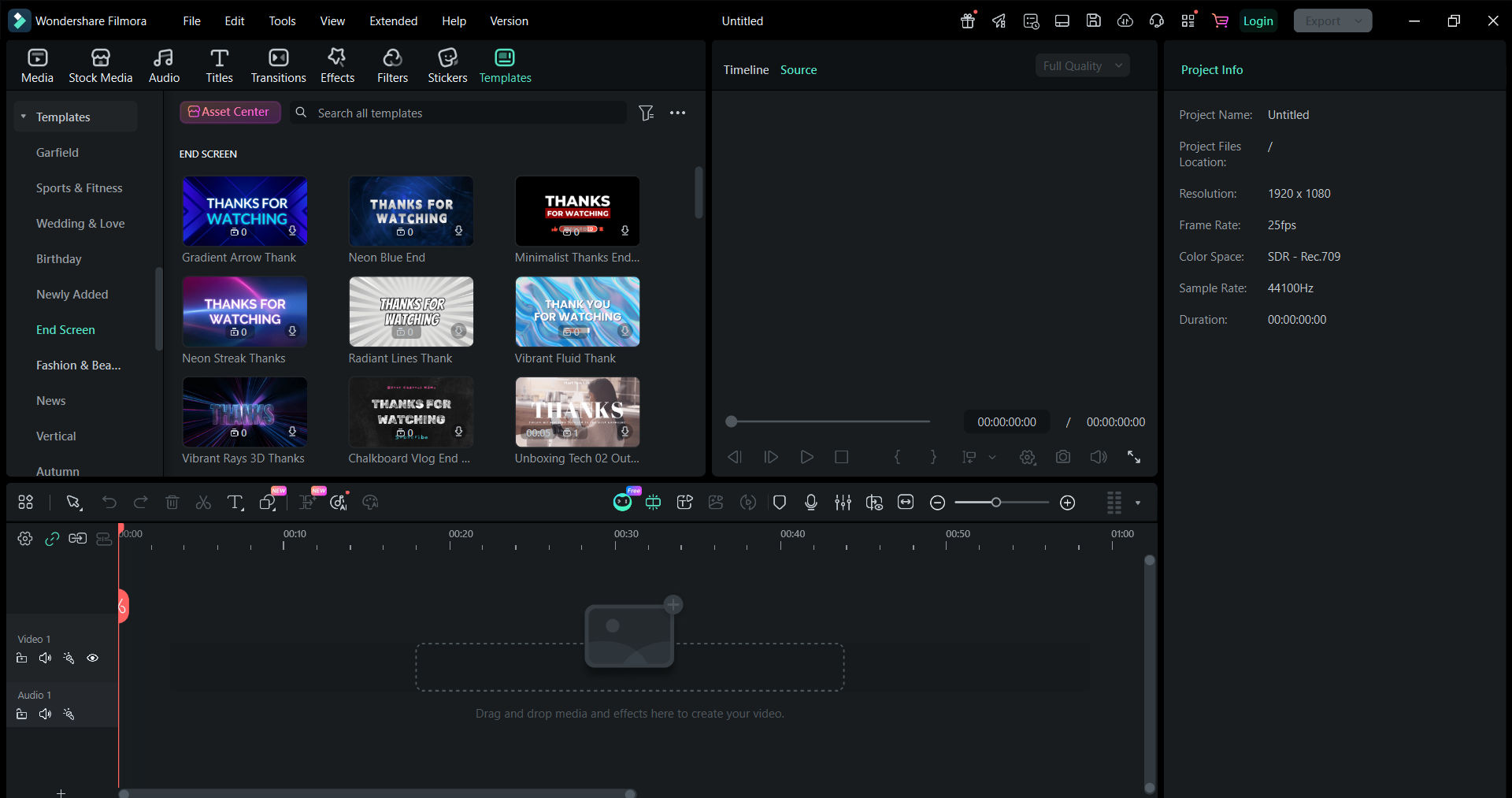Open the Filters panel
The image size is (1512, 798).
(392, 65)
